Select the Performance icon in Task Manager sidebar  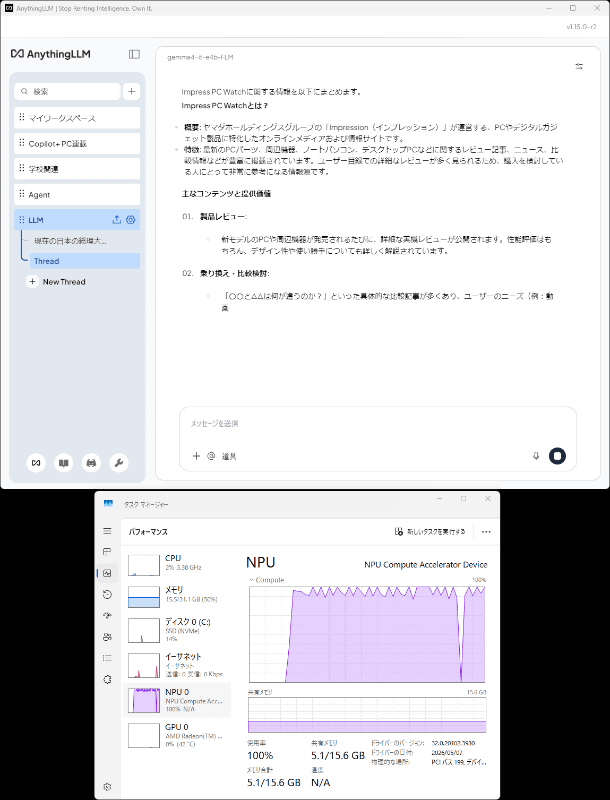point(107,573)
